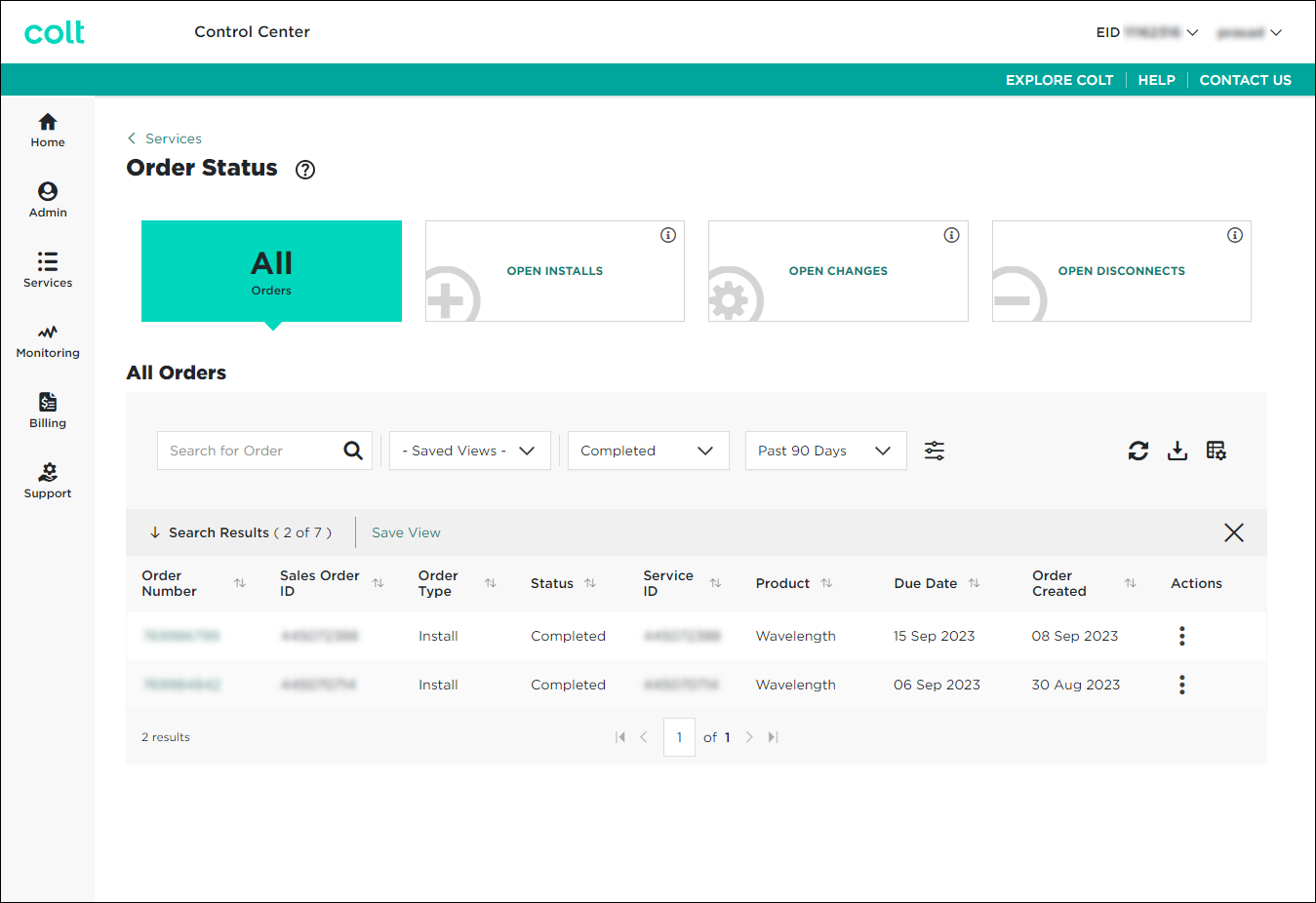The height and width of the screenshot is (903, 1316).
Task: Open the Monitoring sidebar section
Action: point(48,341)
